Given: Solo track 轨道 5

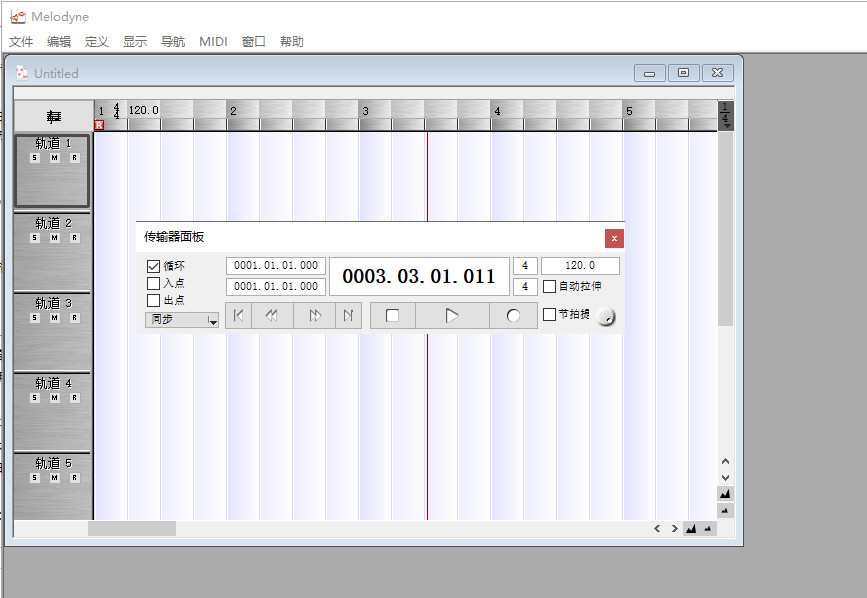Looking at the screenshot, I should click(35, 478).
